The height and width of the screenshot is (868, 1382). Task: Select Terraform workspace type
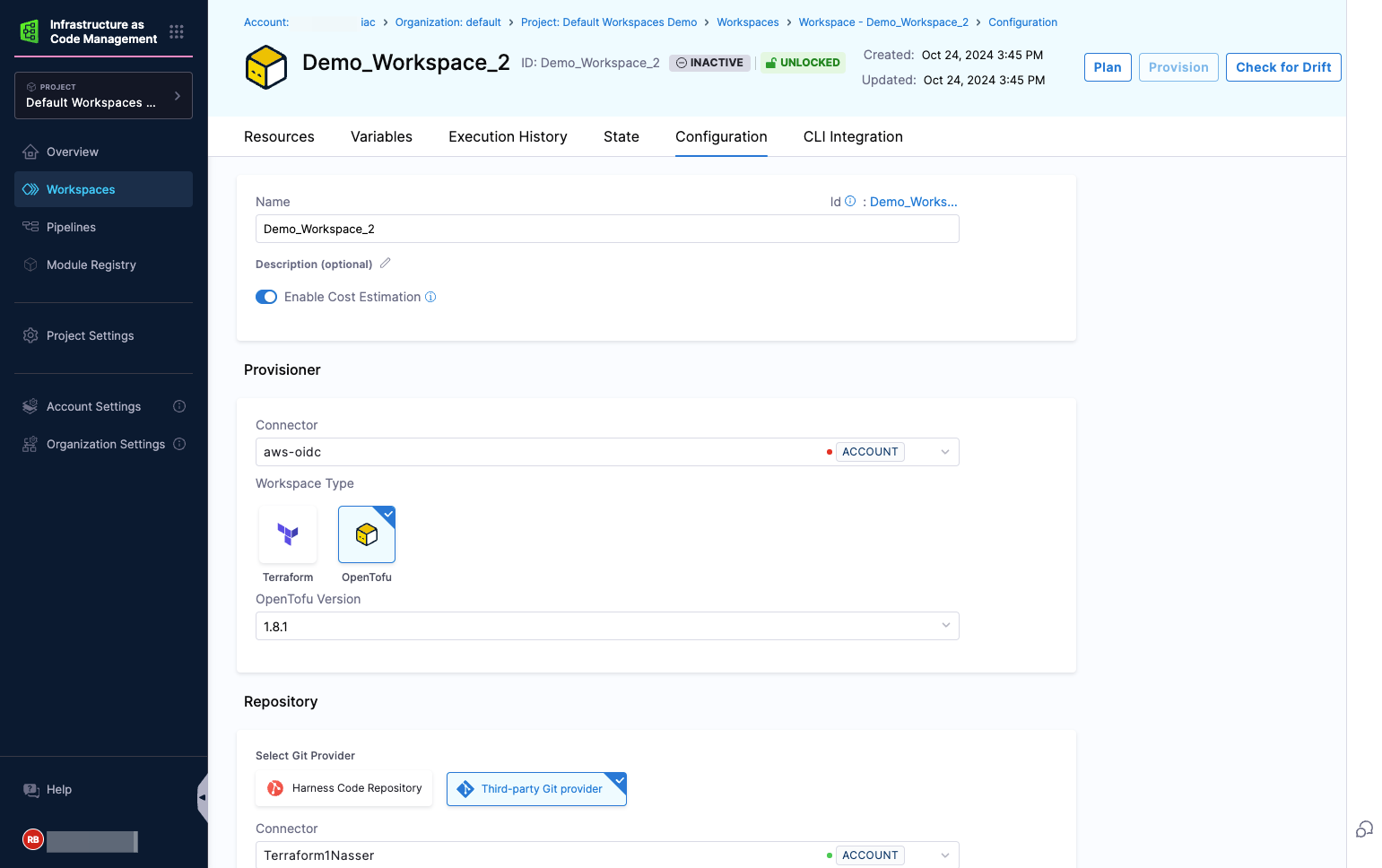(x=288, y=534)
